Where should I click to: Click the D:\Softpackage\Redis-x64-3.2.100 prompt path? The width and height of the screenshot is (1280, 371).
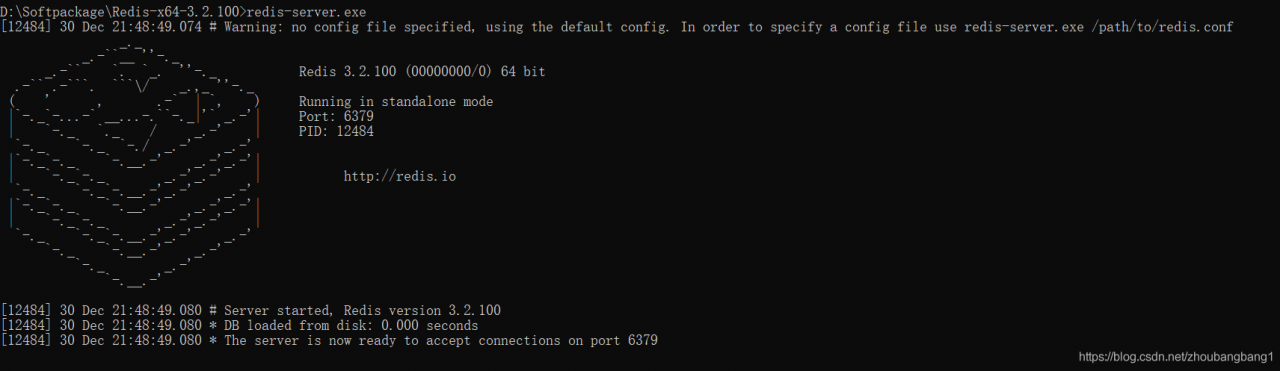point(120,12)
